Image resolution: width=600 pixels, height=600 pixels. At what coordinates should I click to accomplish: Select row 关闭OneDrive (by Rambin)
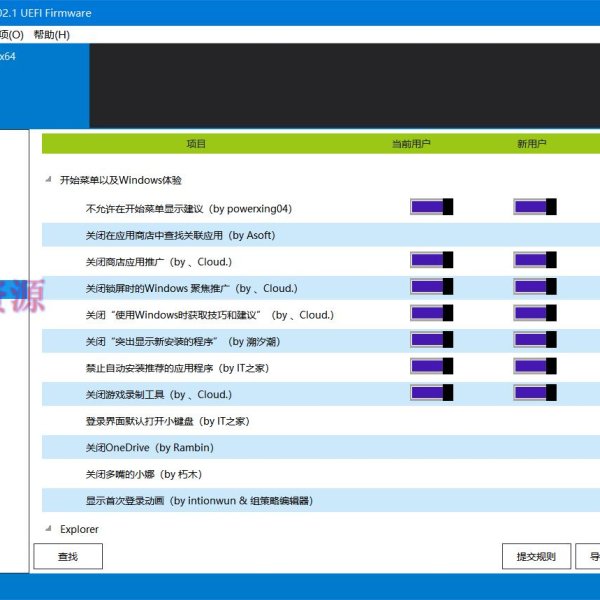[321, 447]
